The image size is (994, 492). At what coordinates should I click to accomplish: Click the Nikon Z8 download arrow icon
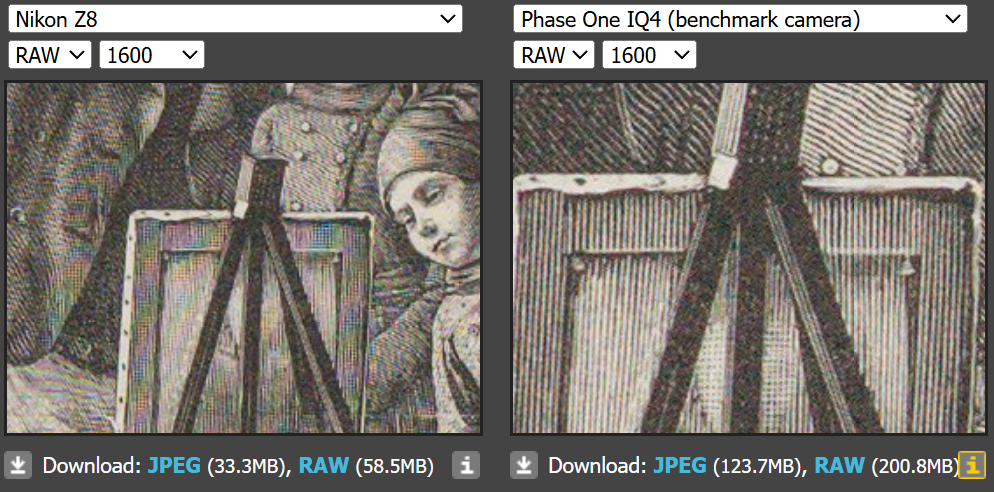tap(19, 466)
